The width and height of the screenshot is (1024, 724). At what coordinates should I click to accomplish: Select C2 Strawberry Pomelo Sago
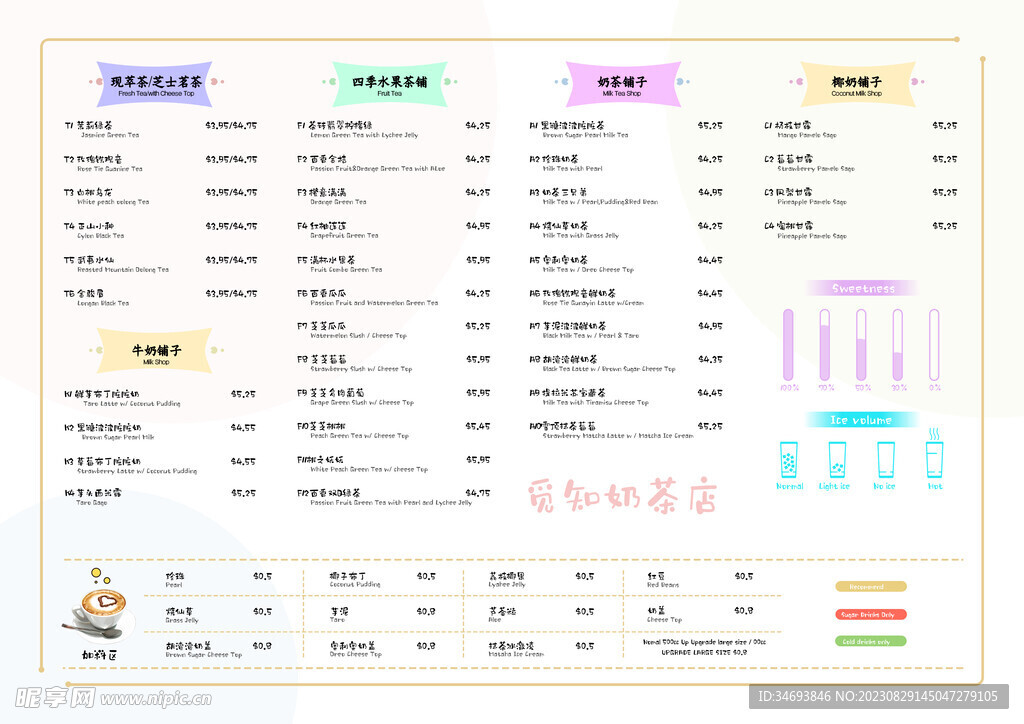[x=861, y=163]
